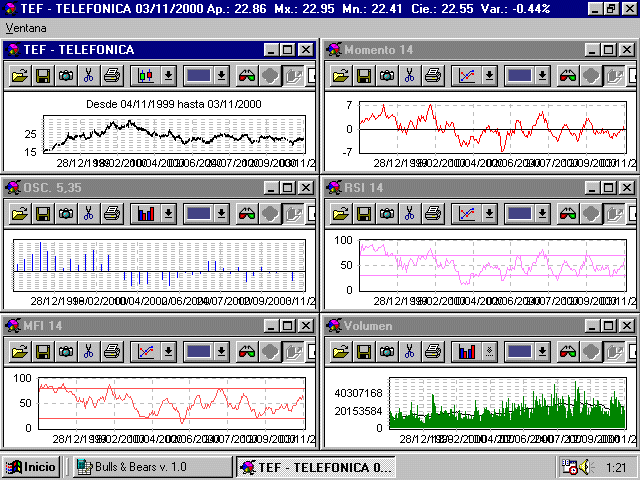Open file icon in Momento 14 window
The height and width of the screenshot is (480, 640).
coord(341,76)
